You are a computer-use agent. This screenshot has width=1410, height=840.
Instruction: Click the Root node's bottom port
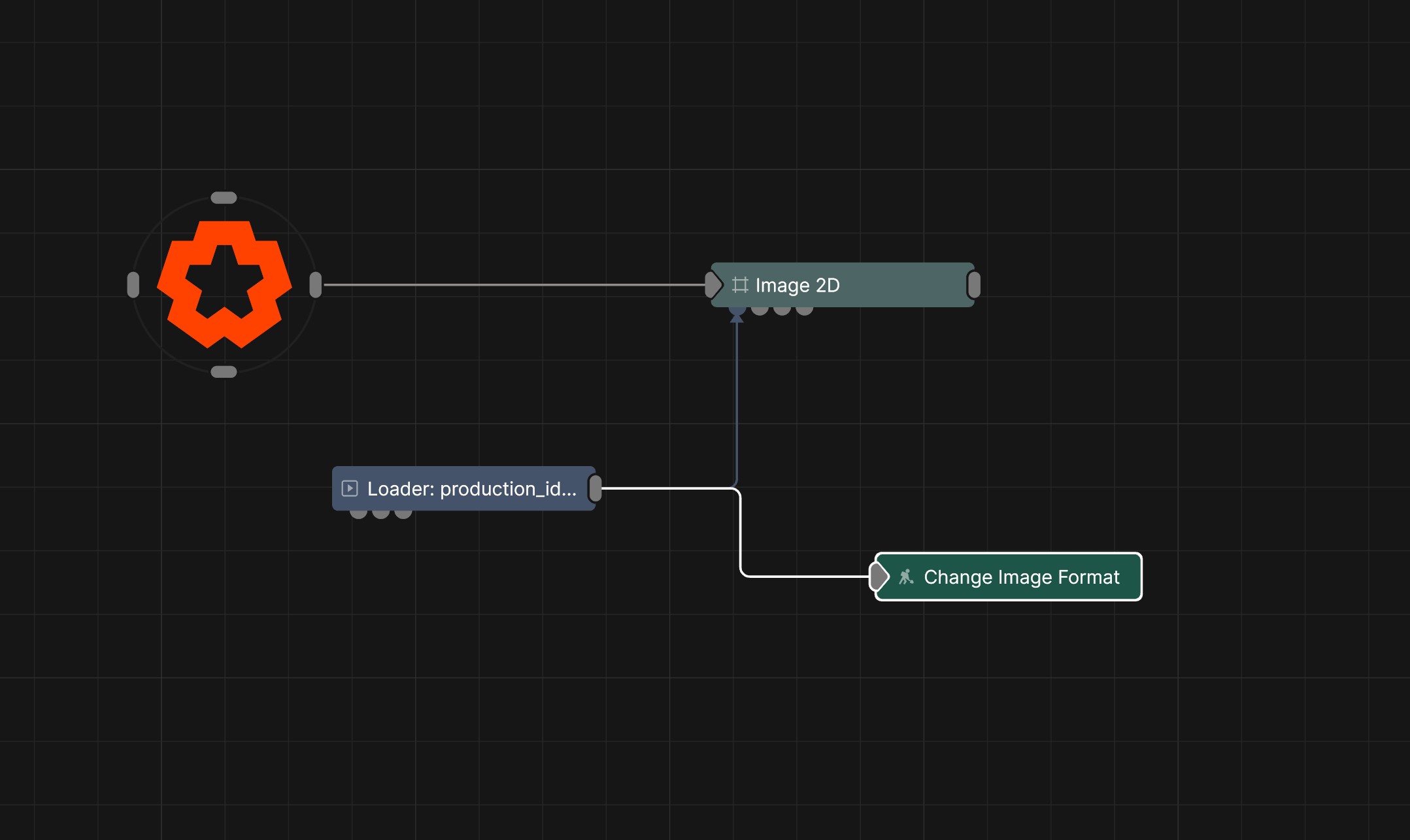(224, 372)
